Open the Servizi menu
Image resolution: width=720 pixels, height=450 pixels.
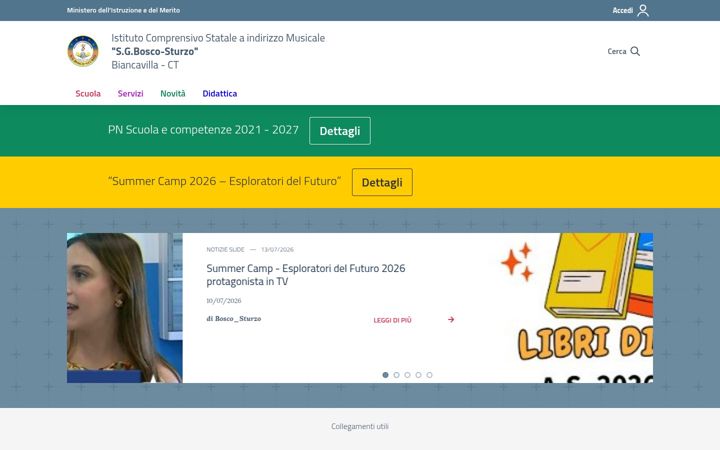[x=130, y=94]
